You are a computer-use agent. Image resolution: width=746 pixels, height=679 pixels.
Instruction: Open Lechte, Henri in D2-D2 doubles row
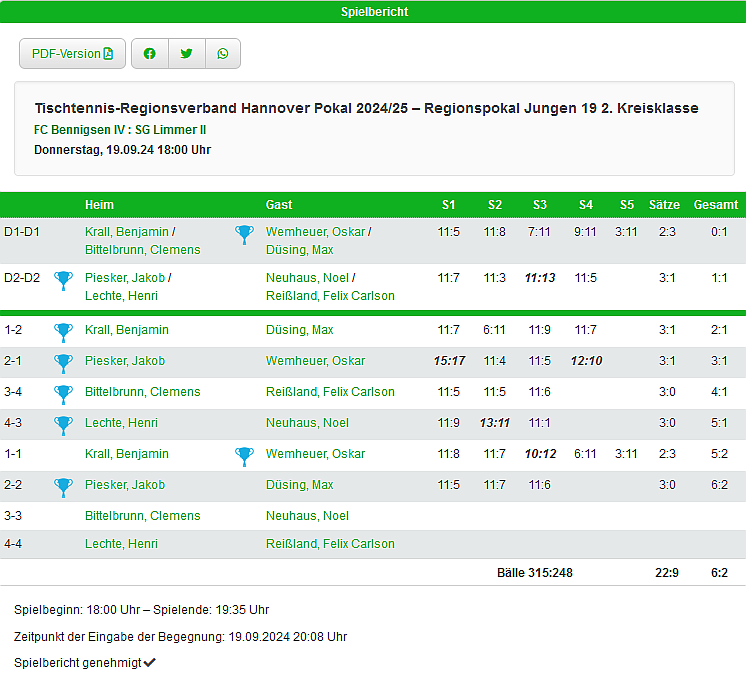point(121,296)
